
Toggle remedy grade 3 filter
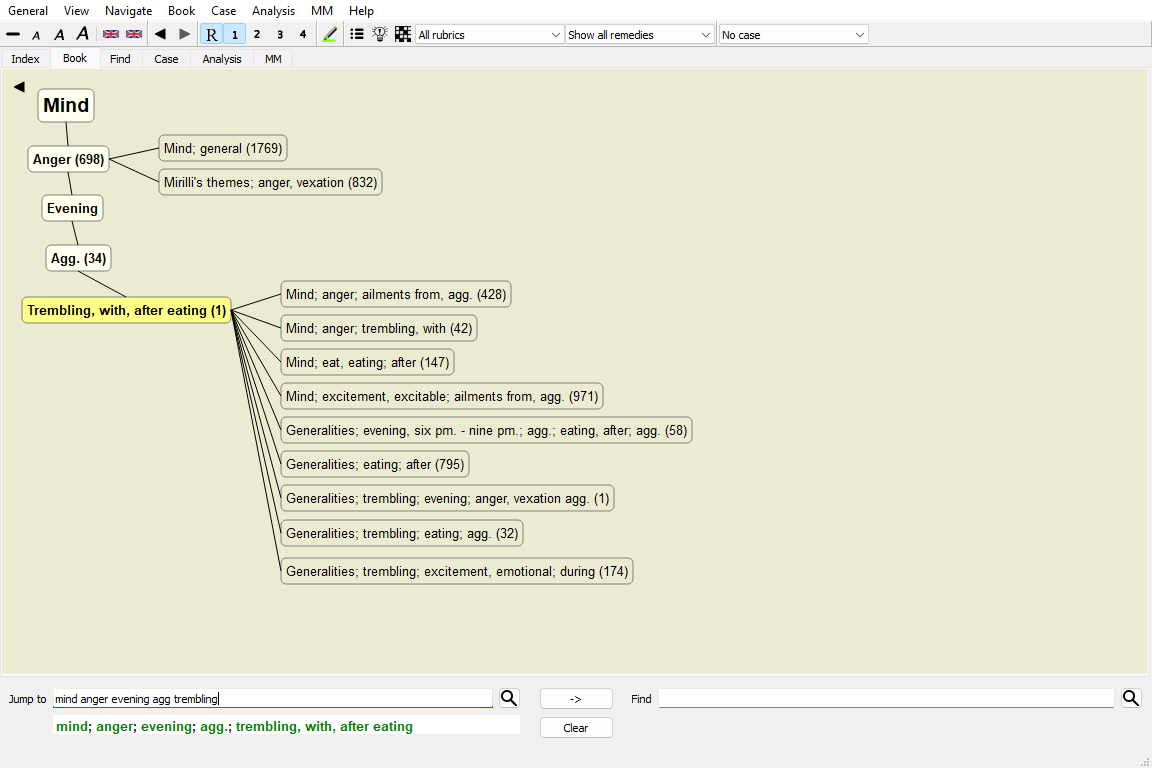[280, 35]
